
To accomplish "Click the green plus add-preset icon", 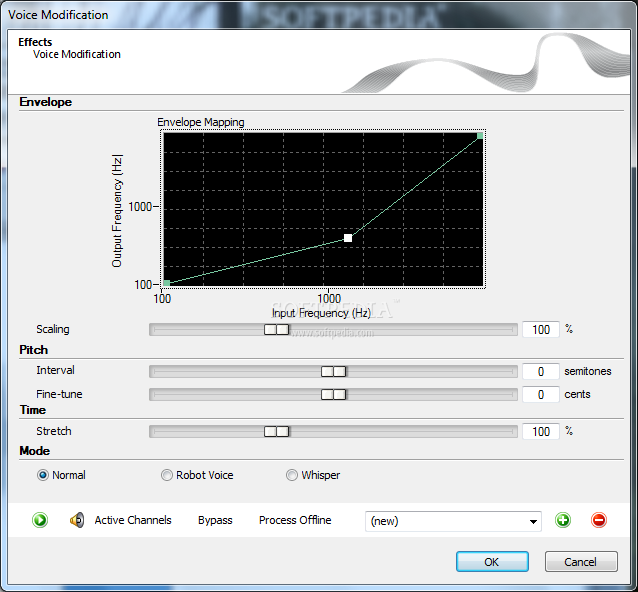I will (563, 520).
